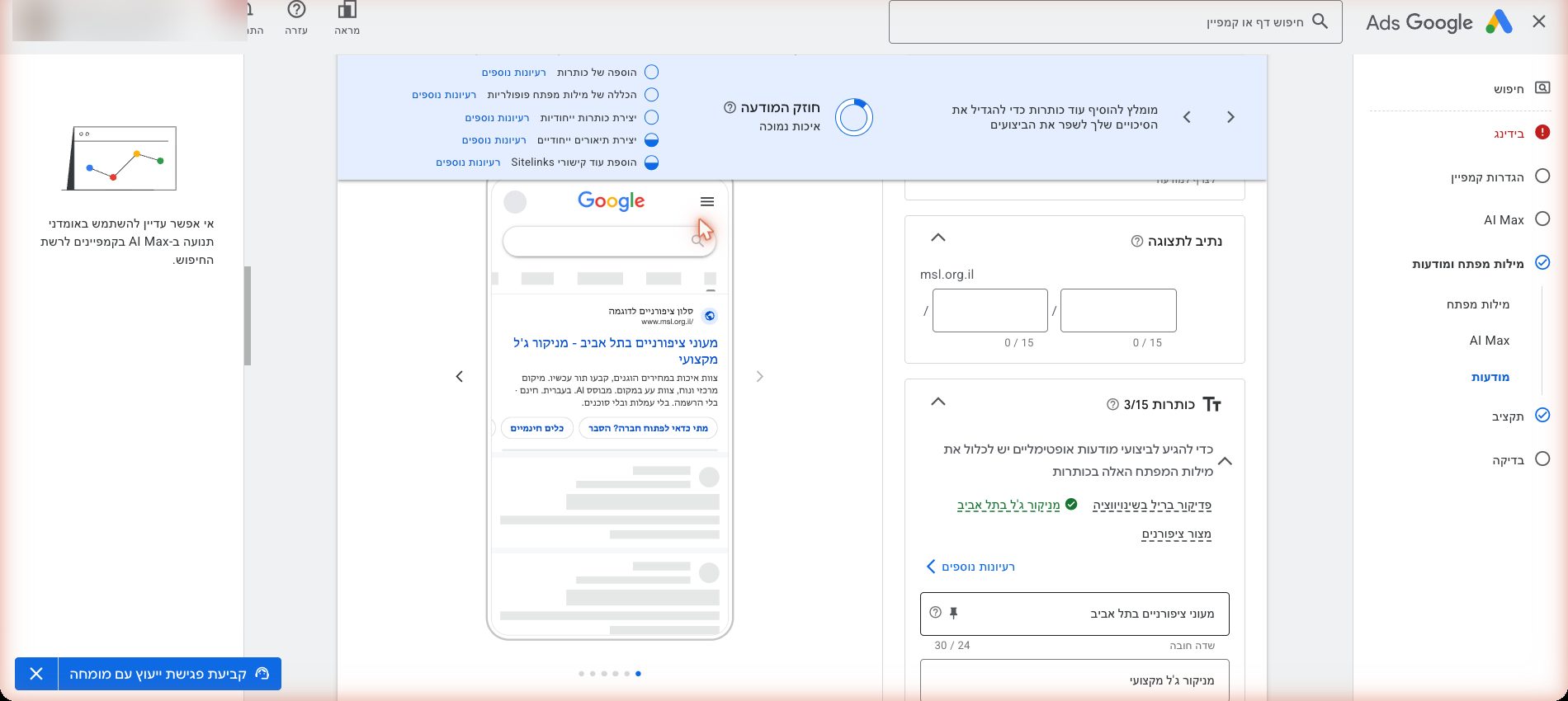This screenshot has height=701, width=1568.
Task: Click the pin icon in first headline field
Action: pyautogui.click(x=954, y=613)
